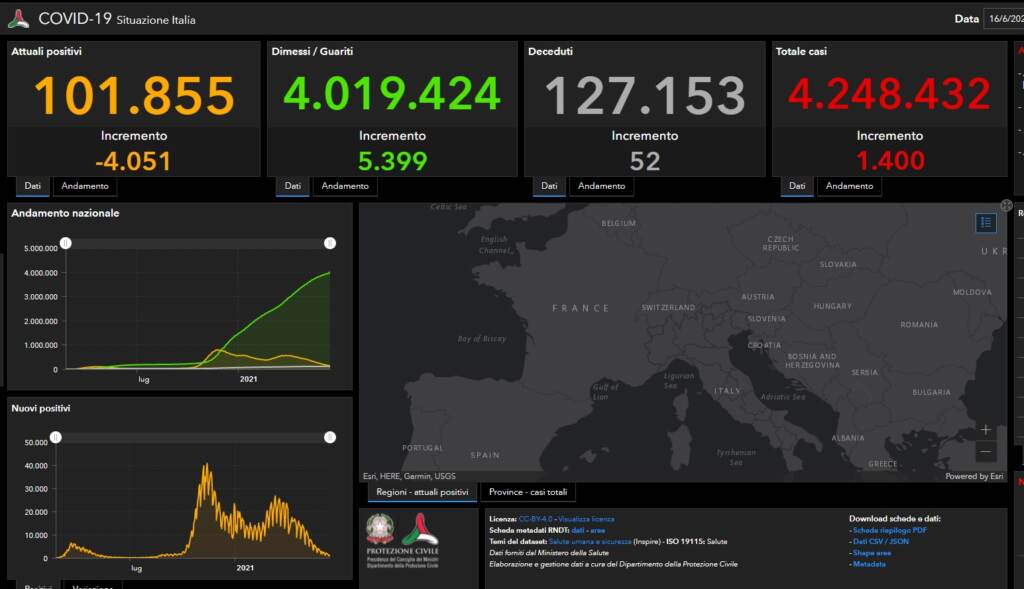Viewport: 1024px width, 589px height.
Task: Click the COVID-19 dashboard logo icon
Action: tap(18, 19)
